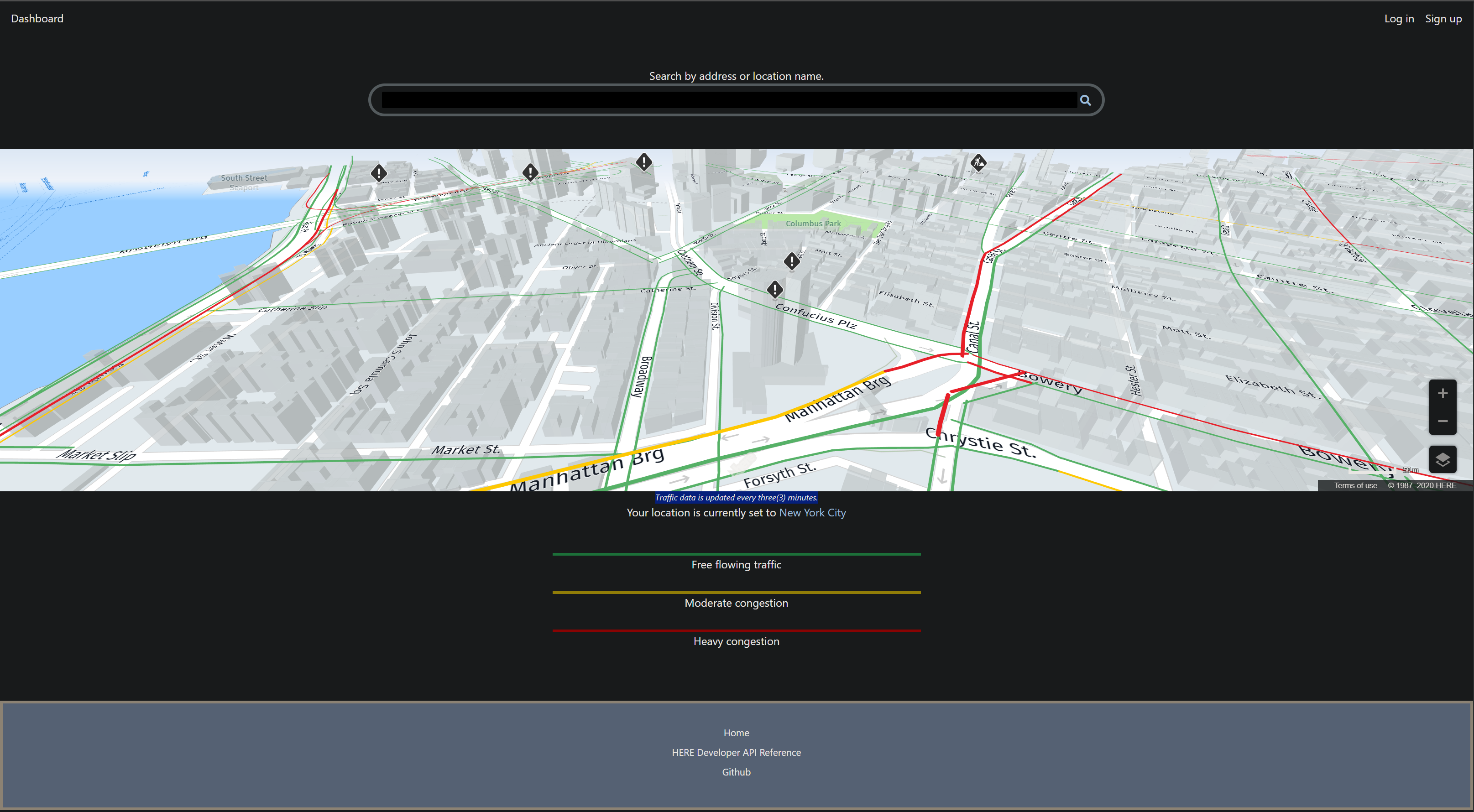Zoom in with the map plus button
Screen dimensions: 1474x812
pos(1442,393)
